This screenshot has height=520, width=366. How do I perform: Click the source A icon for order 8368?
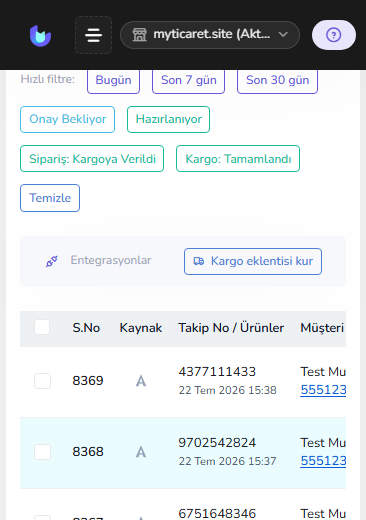point(141,452)
